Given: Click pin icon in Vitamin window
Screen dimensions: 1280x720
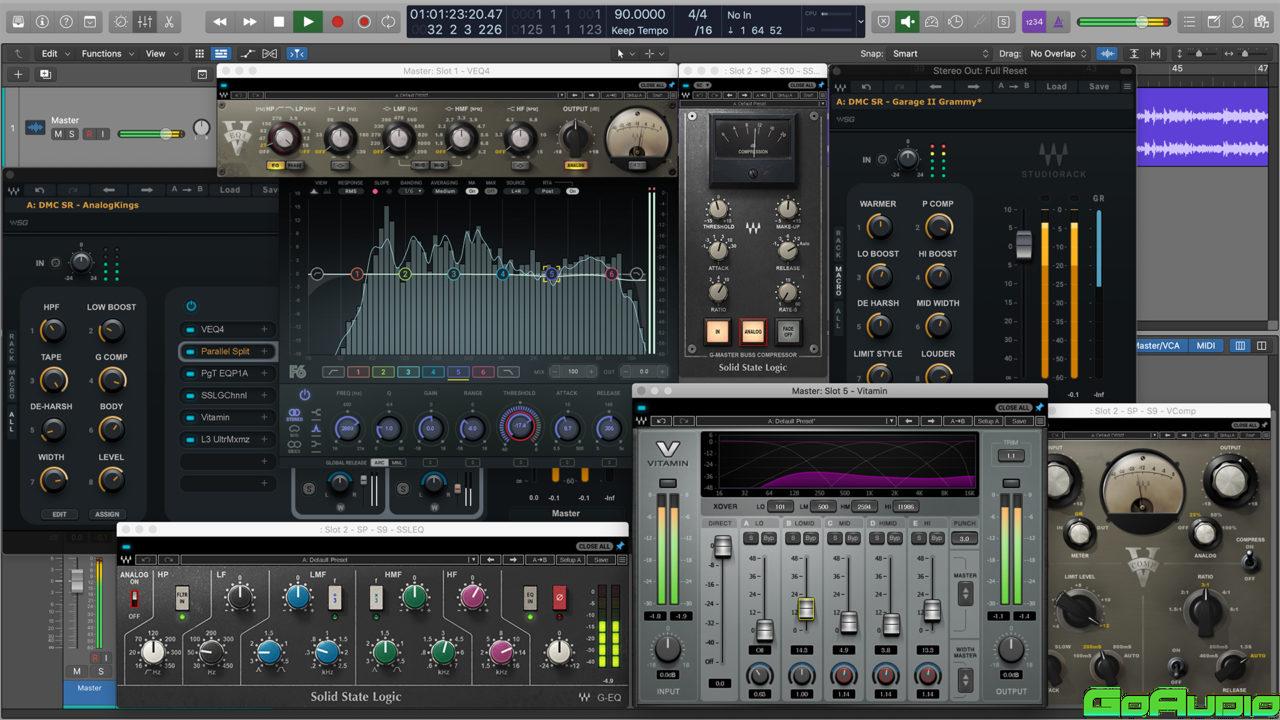Looking at the screenshot, I should [x=1039, y=407].
